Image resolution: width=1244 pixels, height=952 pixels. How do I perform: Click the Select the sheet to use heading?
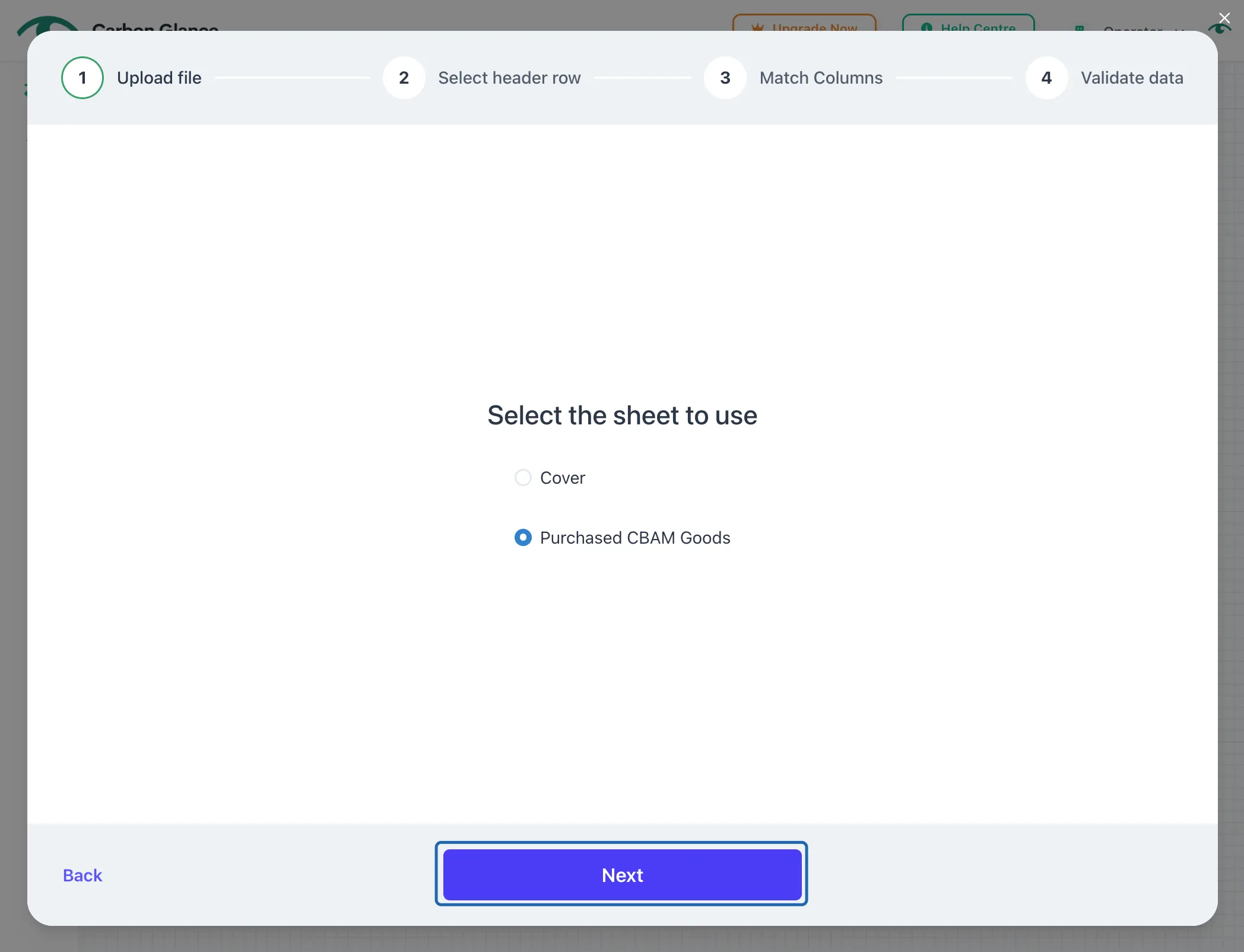[x=622, y=415]
